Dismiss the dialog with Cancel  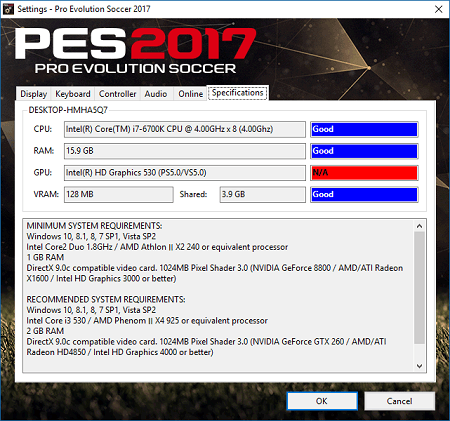tap(399, 401)
